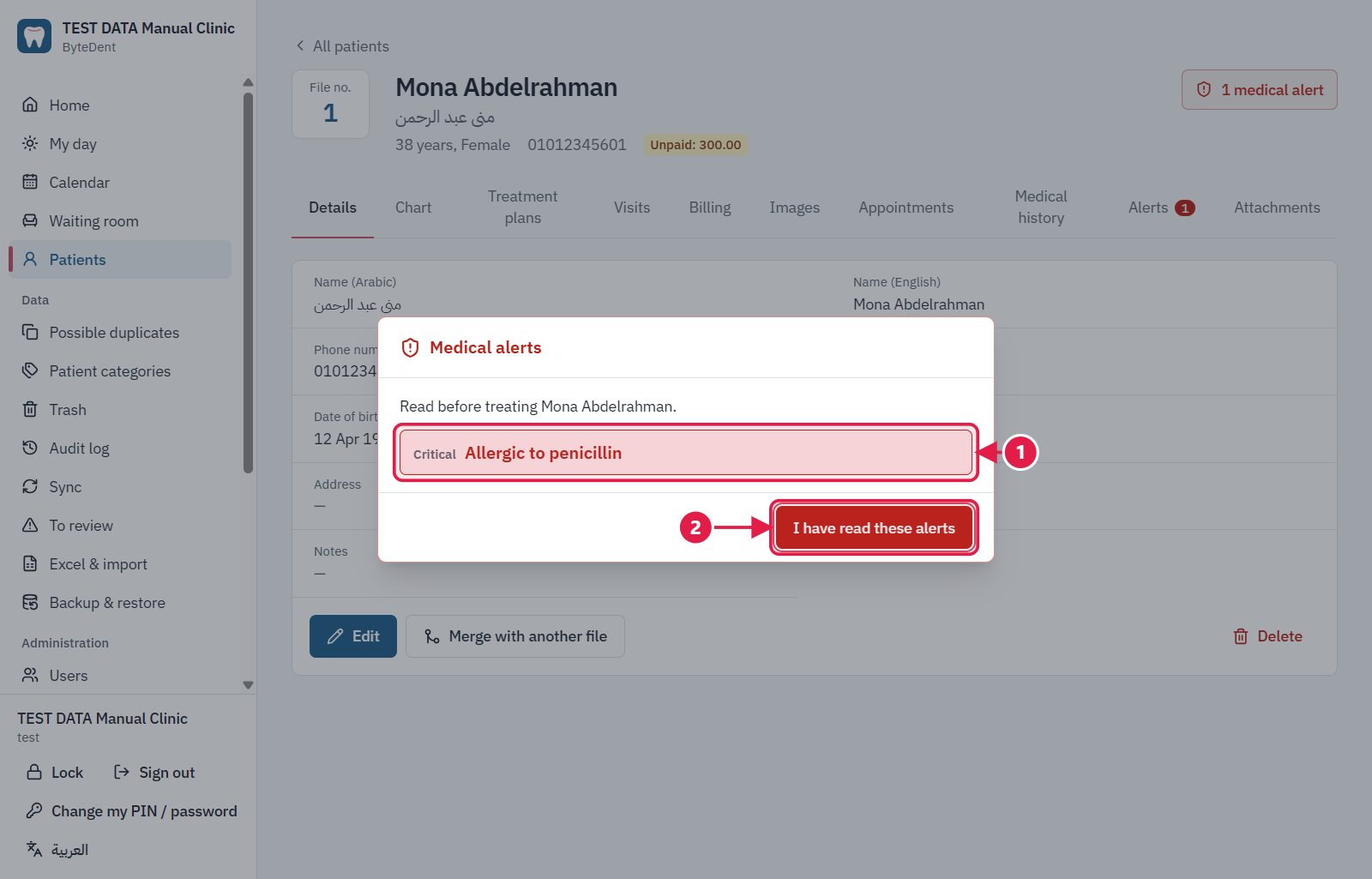This screenshot has width=1372, height=879.
Task: Open the Medical history tab
Action: tap(1041, 207)
